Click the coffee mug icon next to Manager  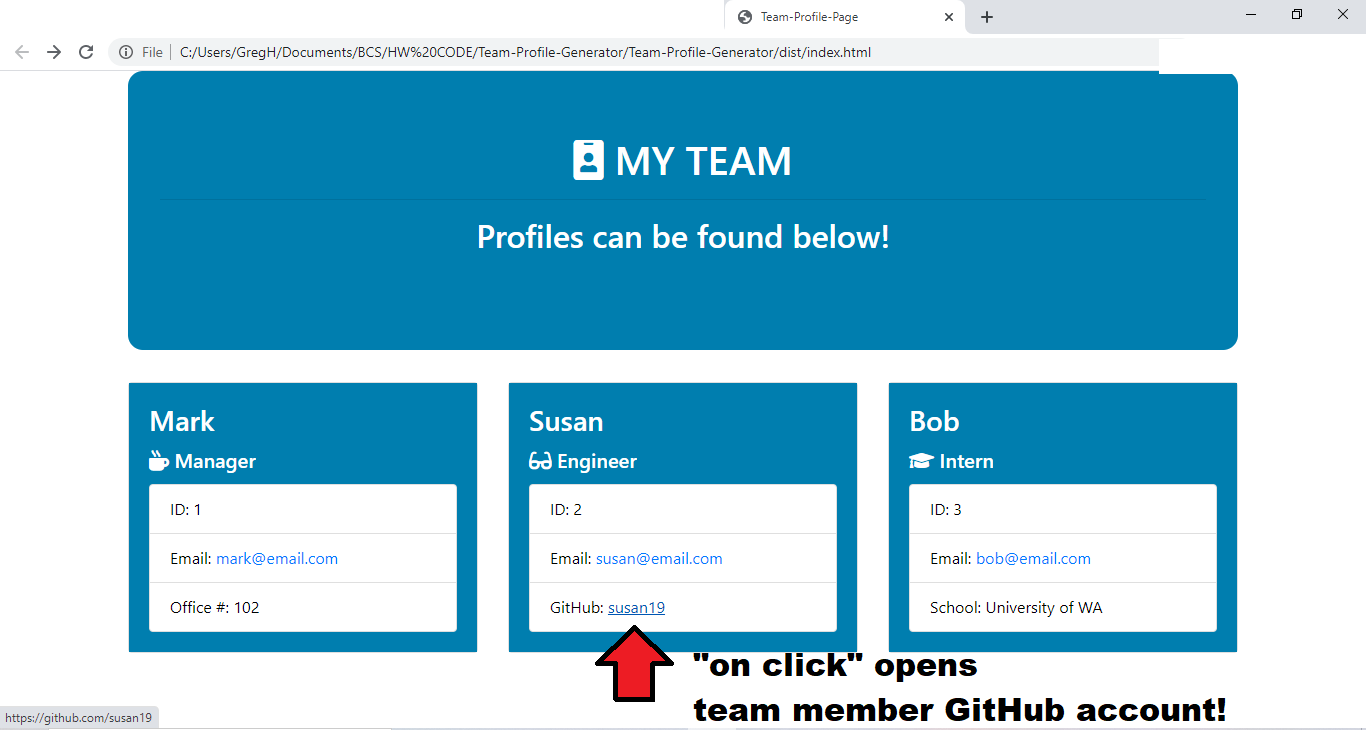(158, 460)
